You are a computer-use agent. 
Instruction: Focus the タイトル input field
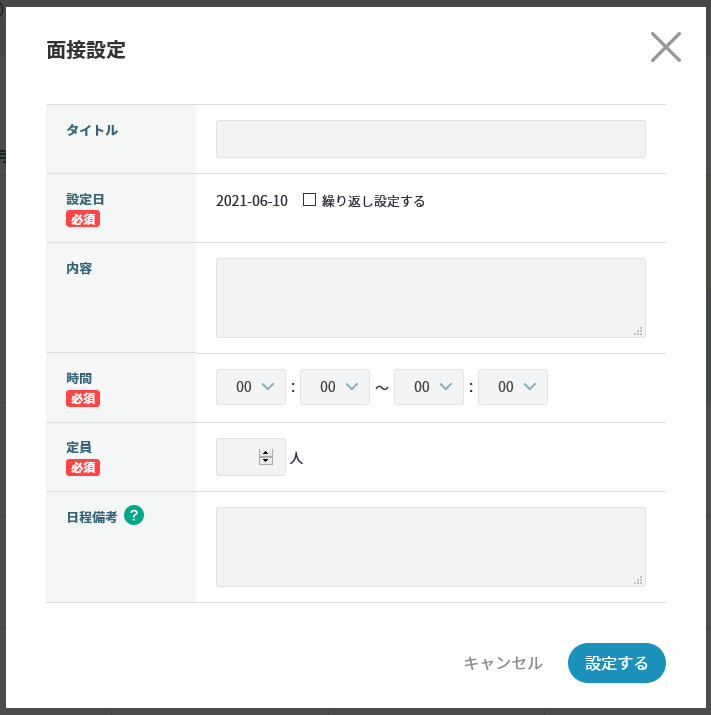[x=430, y=139]
